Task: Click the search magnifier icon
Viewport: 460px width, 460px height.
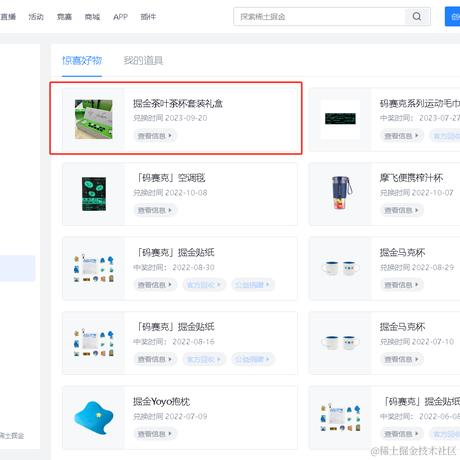Action: point(417,16)
